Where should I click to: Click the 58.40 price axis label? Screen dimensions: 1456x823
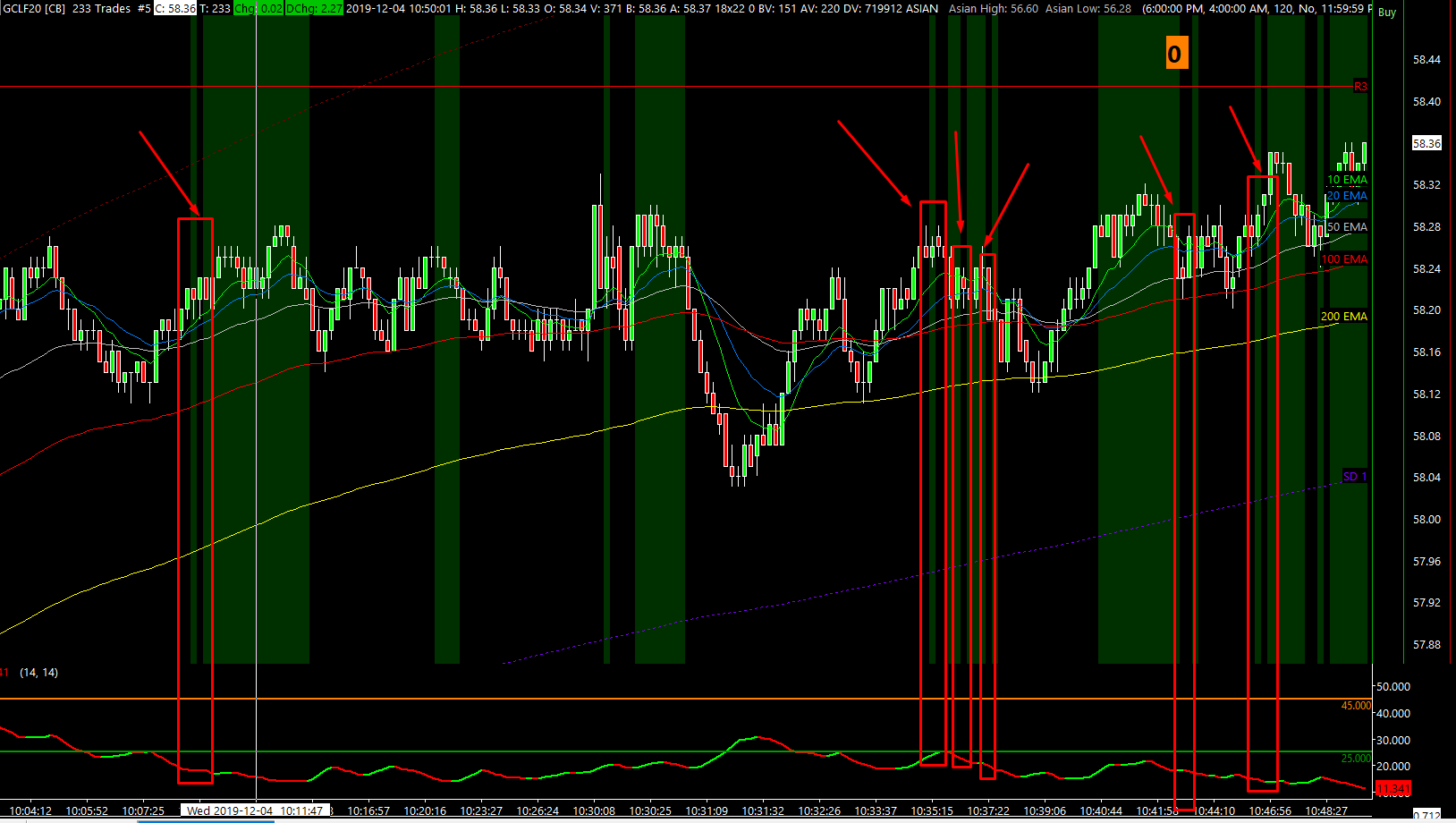point(1426,102)
